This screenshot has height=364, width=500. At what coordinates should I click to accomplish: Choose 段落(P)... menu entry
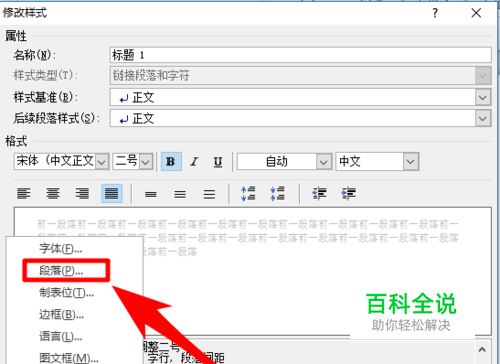[x=61, y=270]
